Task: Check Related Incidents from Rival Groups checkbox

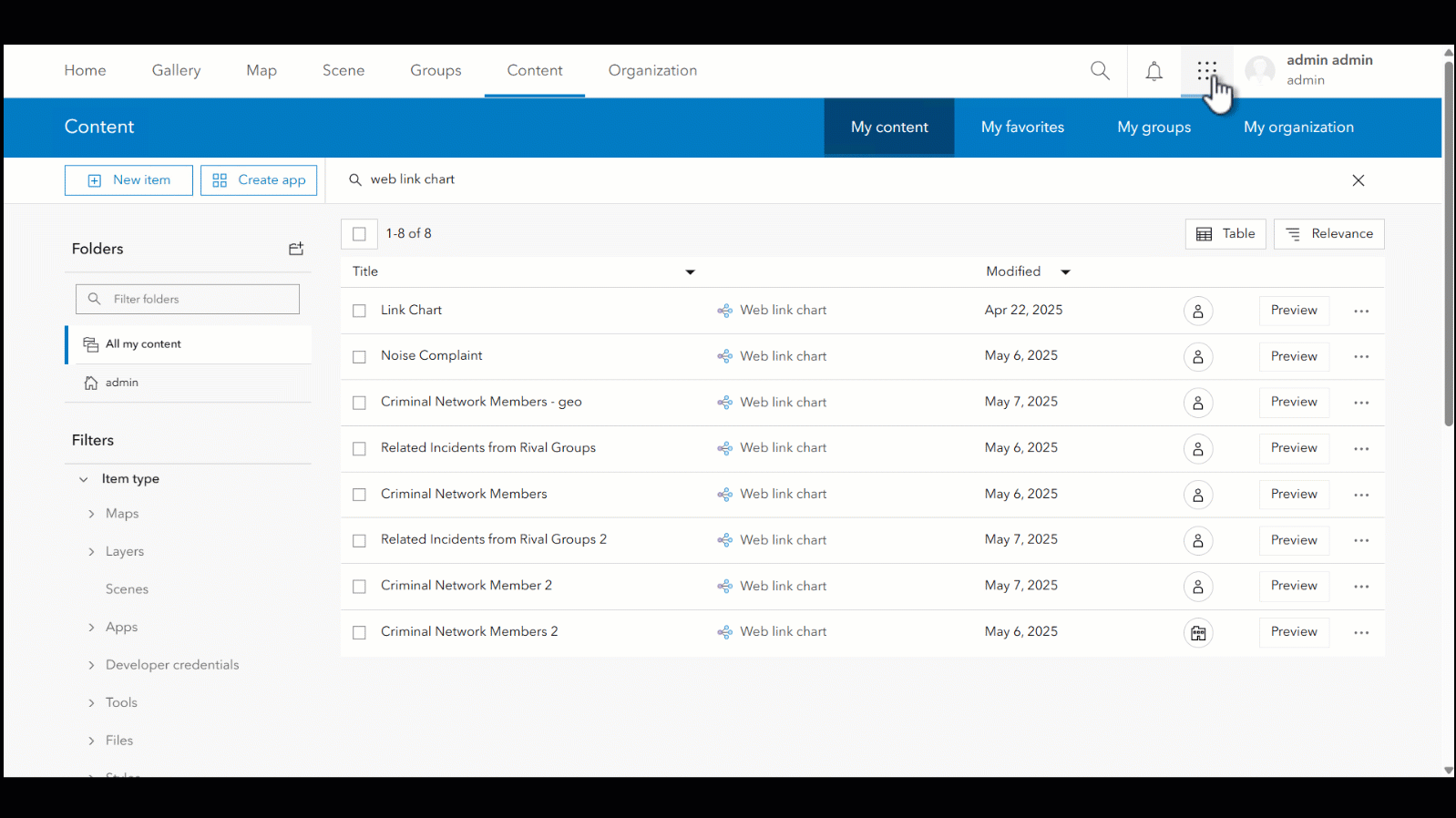Action: coord(359,449)
